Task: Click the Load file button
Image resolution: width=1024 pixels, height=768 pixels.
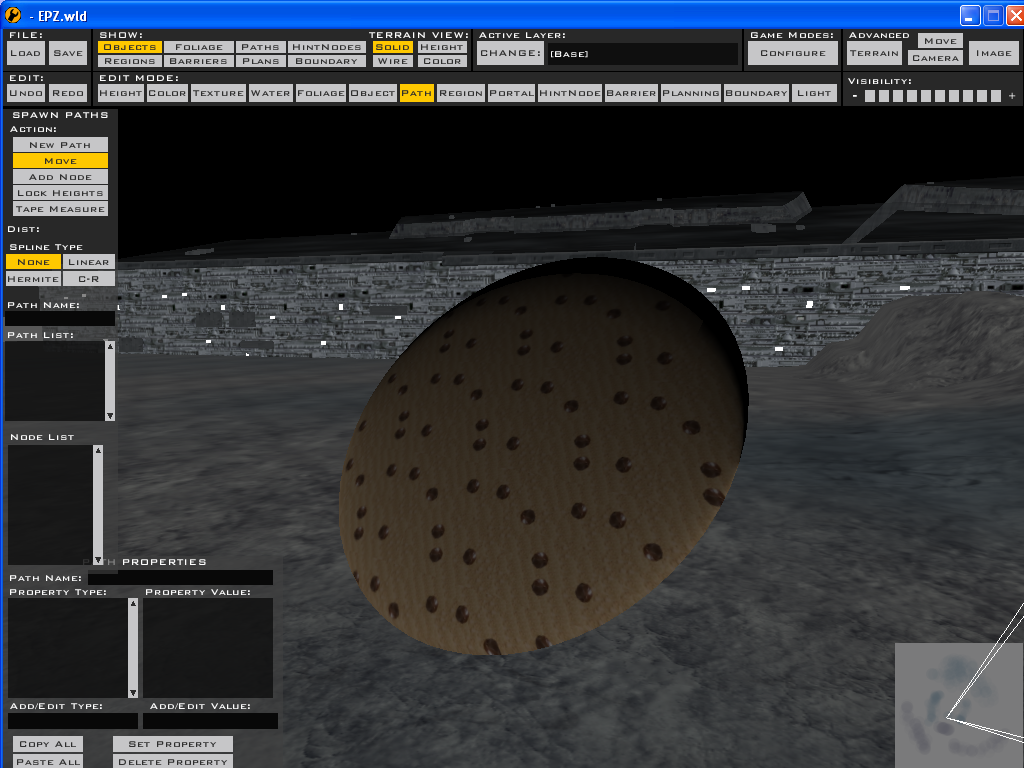Action: pyautogui.click(x=26, y=54)
